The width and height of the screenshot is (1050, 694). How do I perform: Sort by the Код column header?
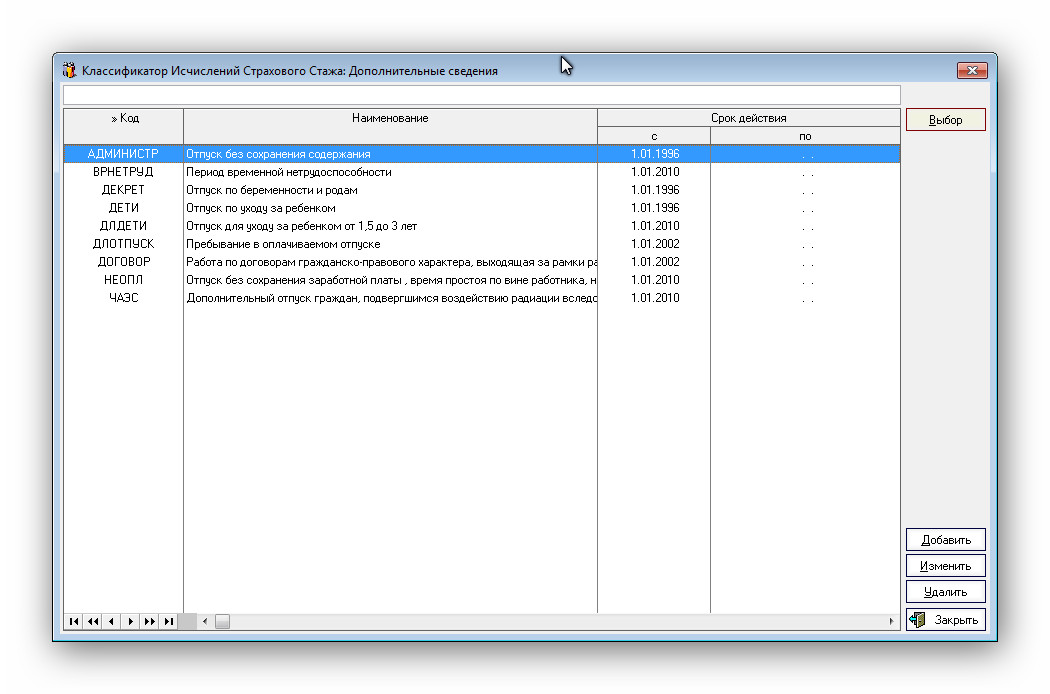[x=124, y=119]
